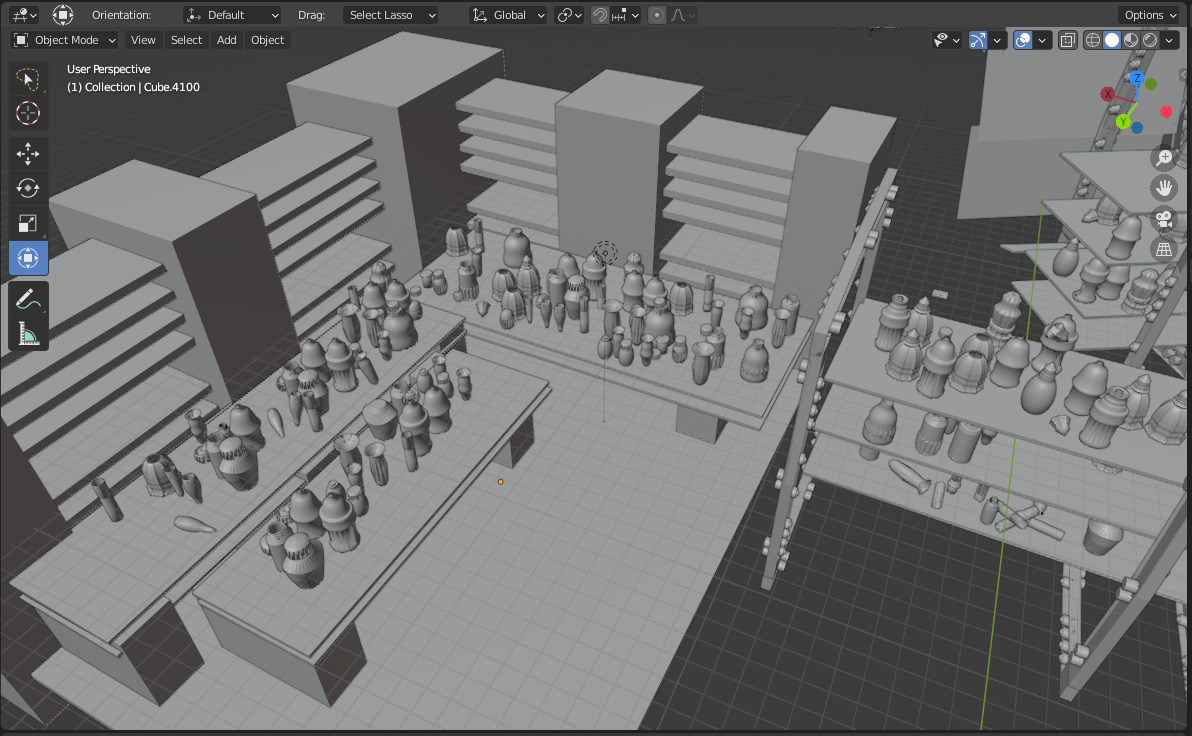Click the active tool settings icon
This screenshot has width=1192, height=736.
click(63, 15)
